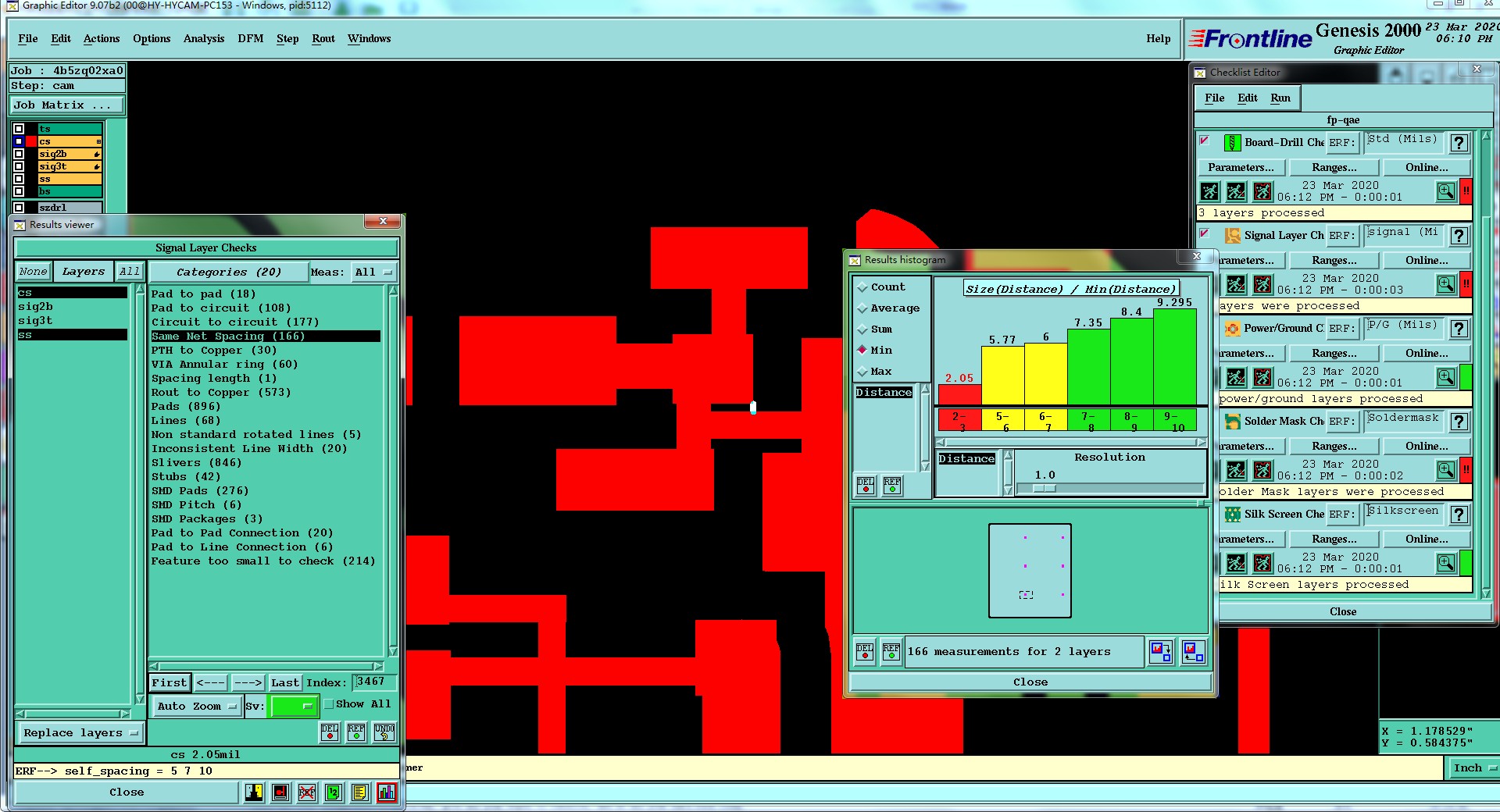
Task: Toggle visibility box of the sig2b layer
Action: coord(19,154)
